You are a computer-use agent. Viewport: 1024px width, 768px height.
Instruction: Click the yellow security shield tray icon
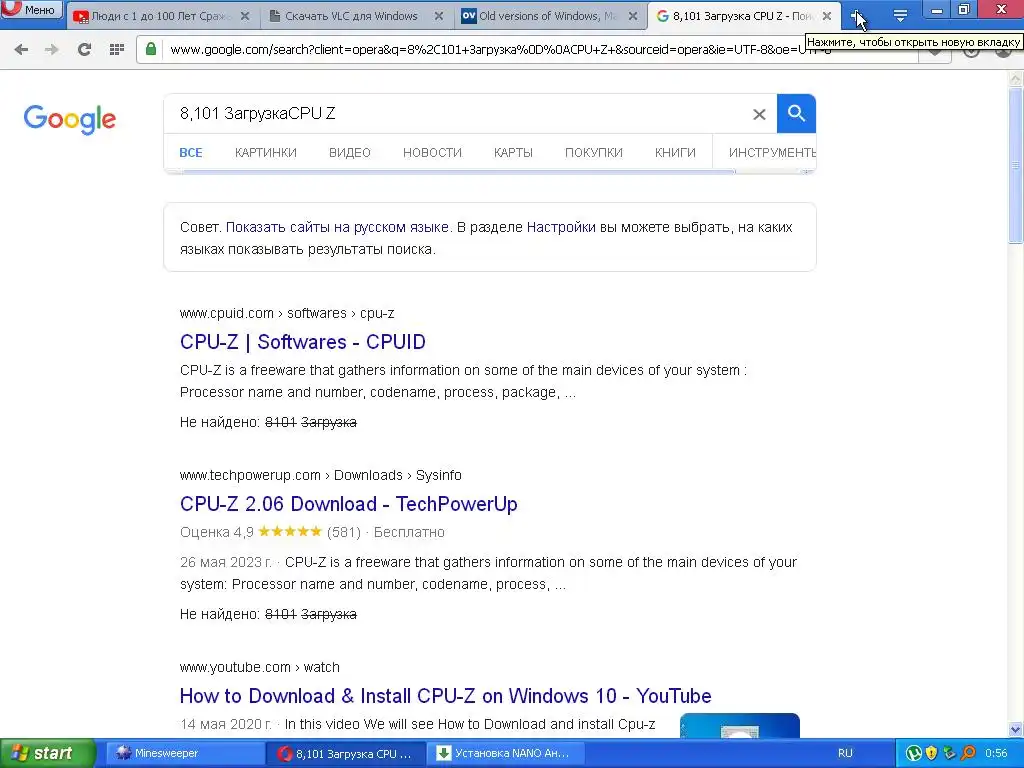(x=931, y=753)
